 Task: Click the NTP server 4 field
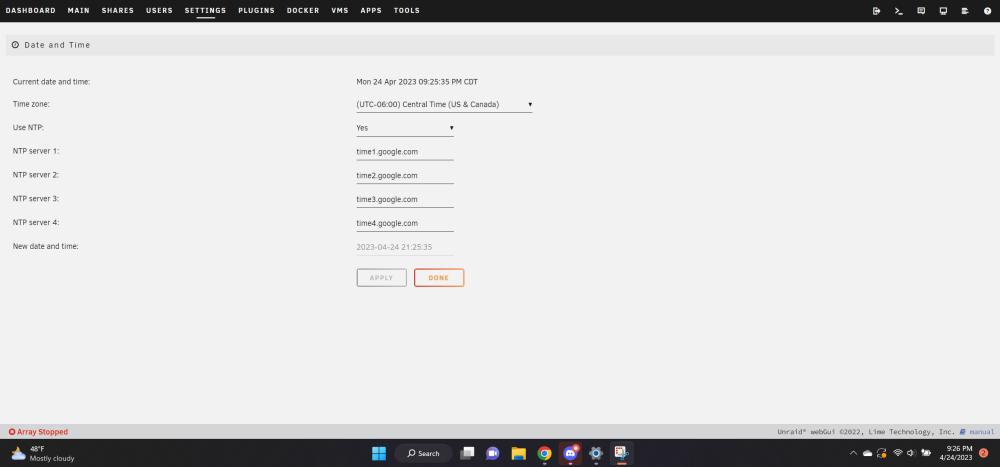pyautogui.click(x=405, y=224)
